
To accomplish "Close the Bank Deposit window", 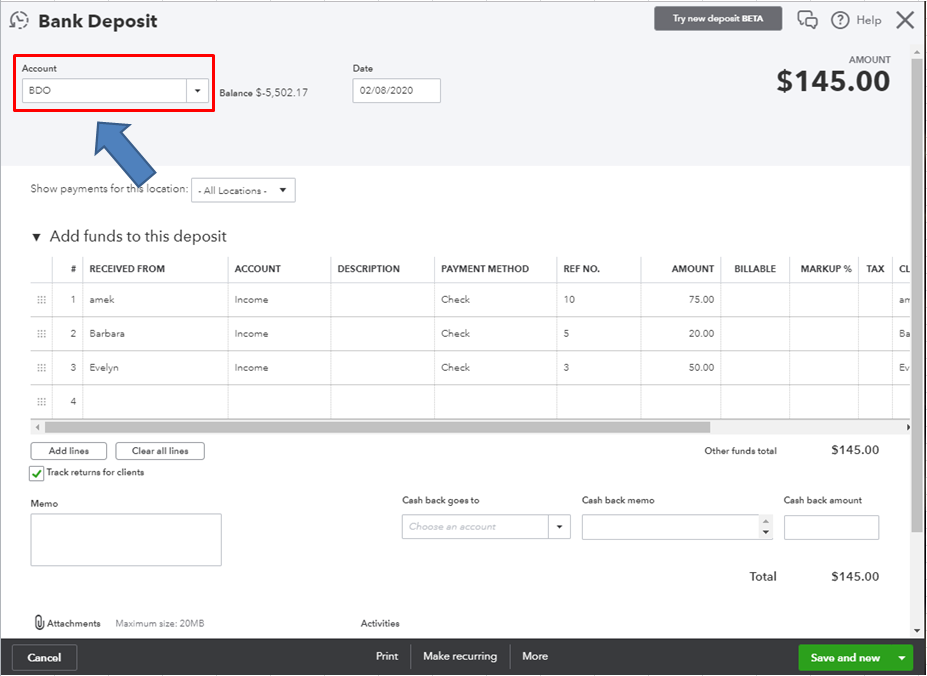I will [x=905, y=20].
